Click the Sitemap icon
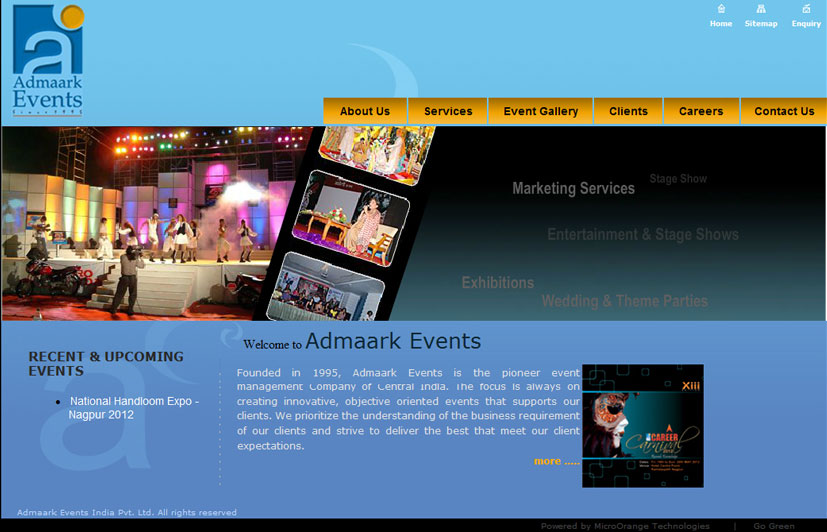This screenshot has width=827, height=532. point(761,8)
